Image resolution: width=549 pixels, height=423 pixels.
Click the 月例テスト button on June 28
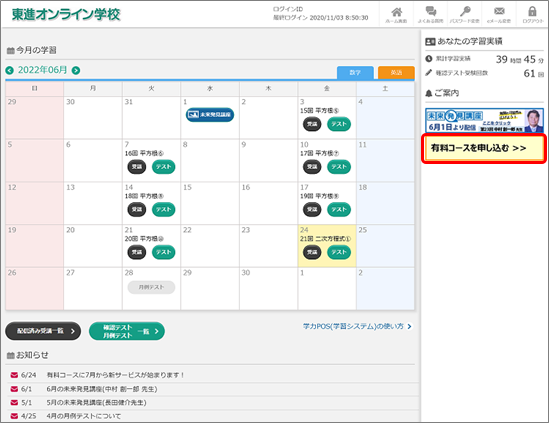151,287
